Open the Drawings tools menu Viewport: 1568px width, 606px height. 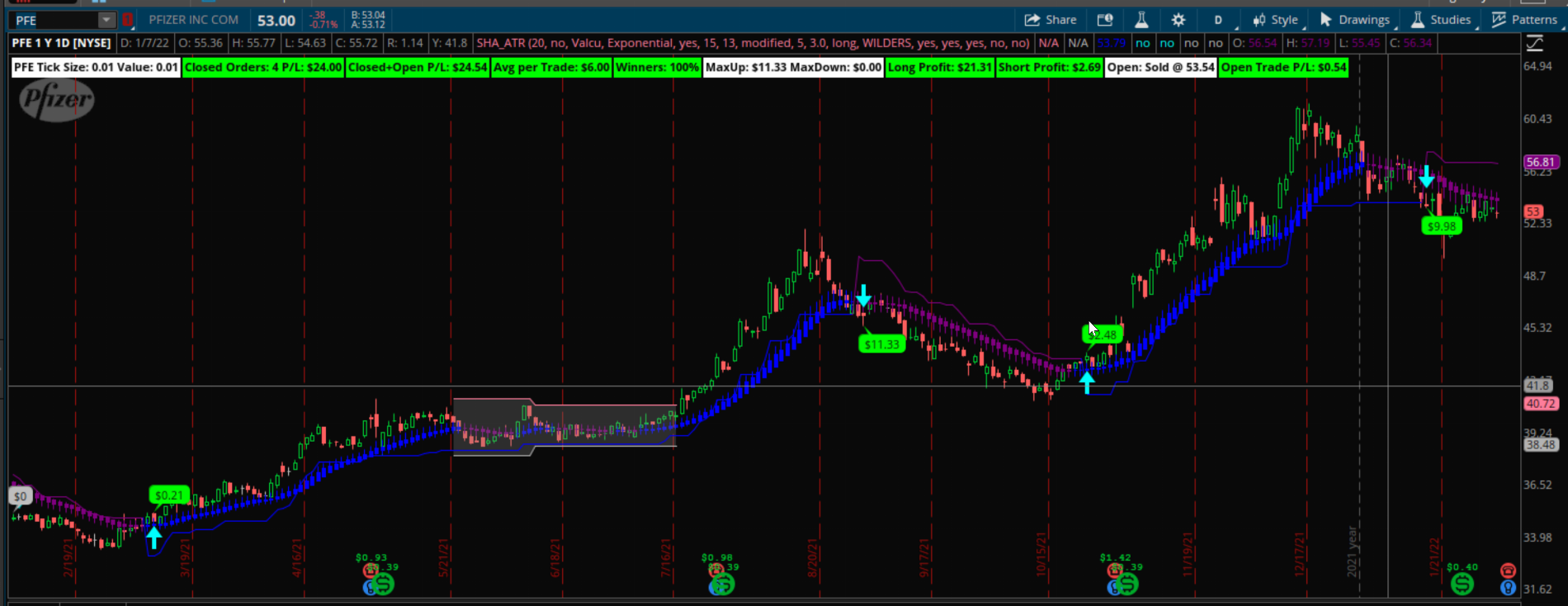coord(1355,20)
